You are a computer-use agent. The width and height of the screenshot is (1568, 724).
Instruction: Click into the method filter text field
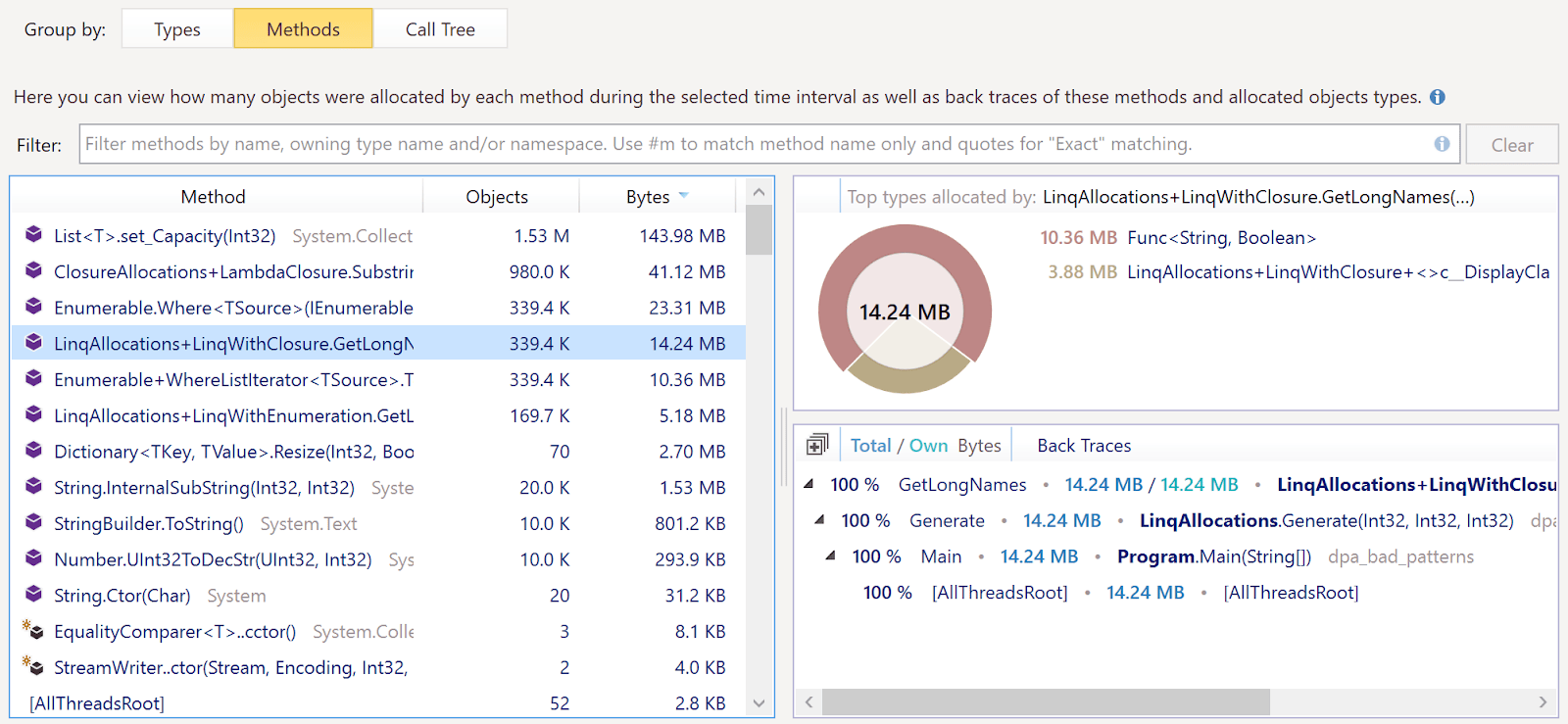click(x=755, y=144)
